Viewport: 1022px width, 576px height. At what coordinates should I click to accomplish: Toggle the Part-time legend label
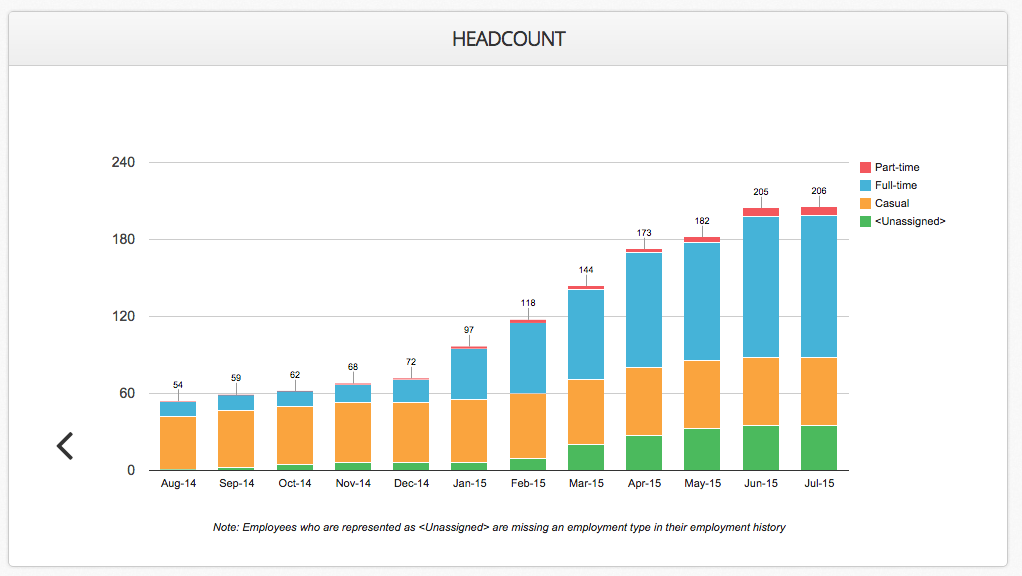coord(897,167)
